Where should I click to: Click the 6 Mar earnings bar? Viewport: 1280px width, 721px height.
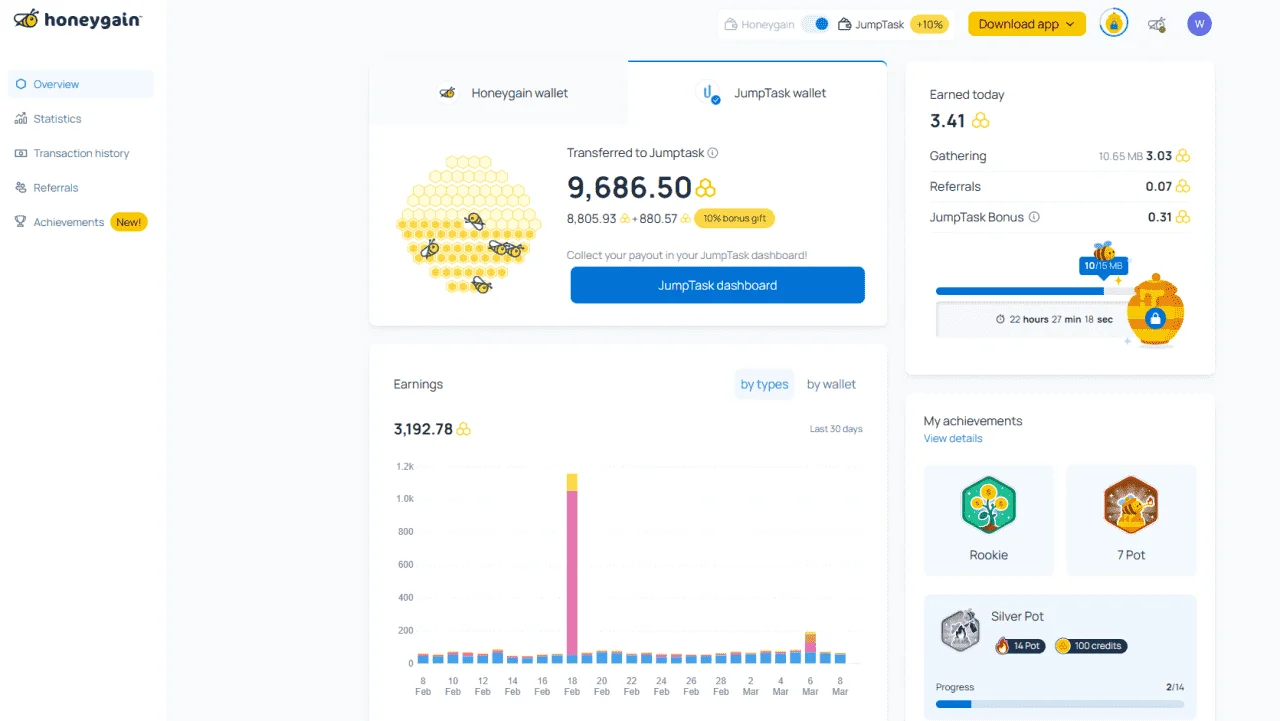tap(810, 648)
